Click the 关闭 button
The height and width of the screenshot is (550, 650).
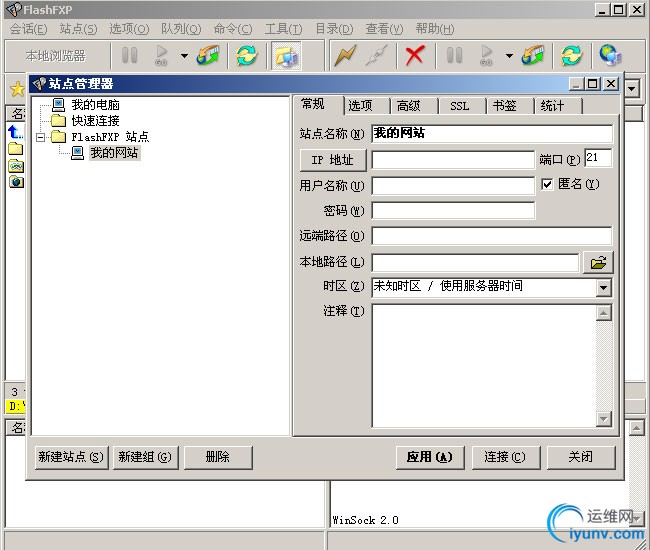pyautogui.click(x=581, y=457)
